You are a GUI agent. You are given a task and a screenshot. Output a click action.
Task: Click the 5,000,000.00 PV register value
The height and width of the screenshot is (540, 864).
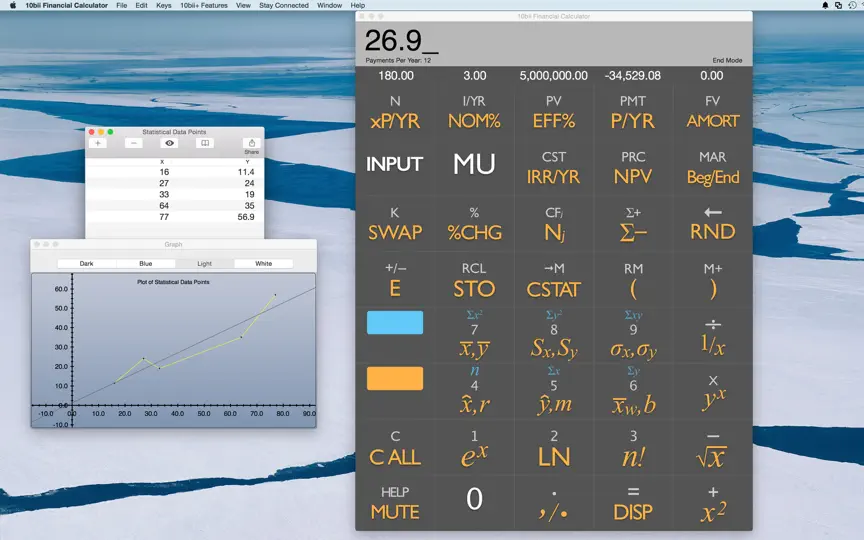pyautogui.click(x=554, y=75)
